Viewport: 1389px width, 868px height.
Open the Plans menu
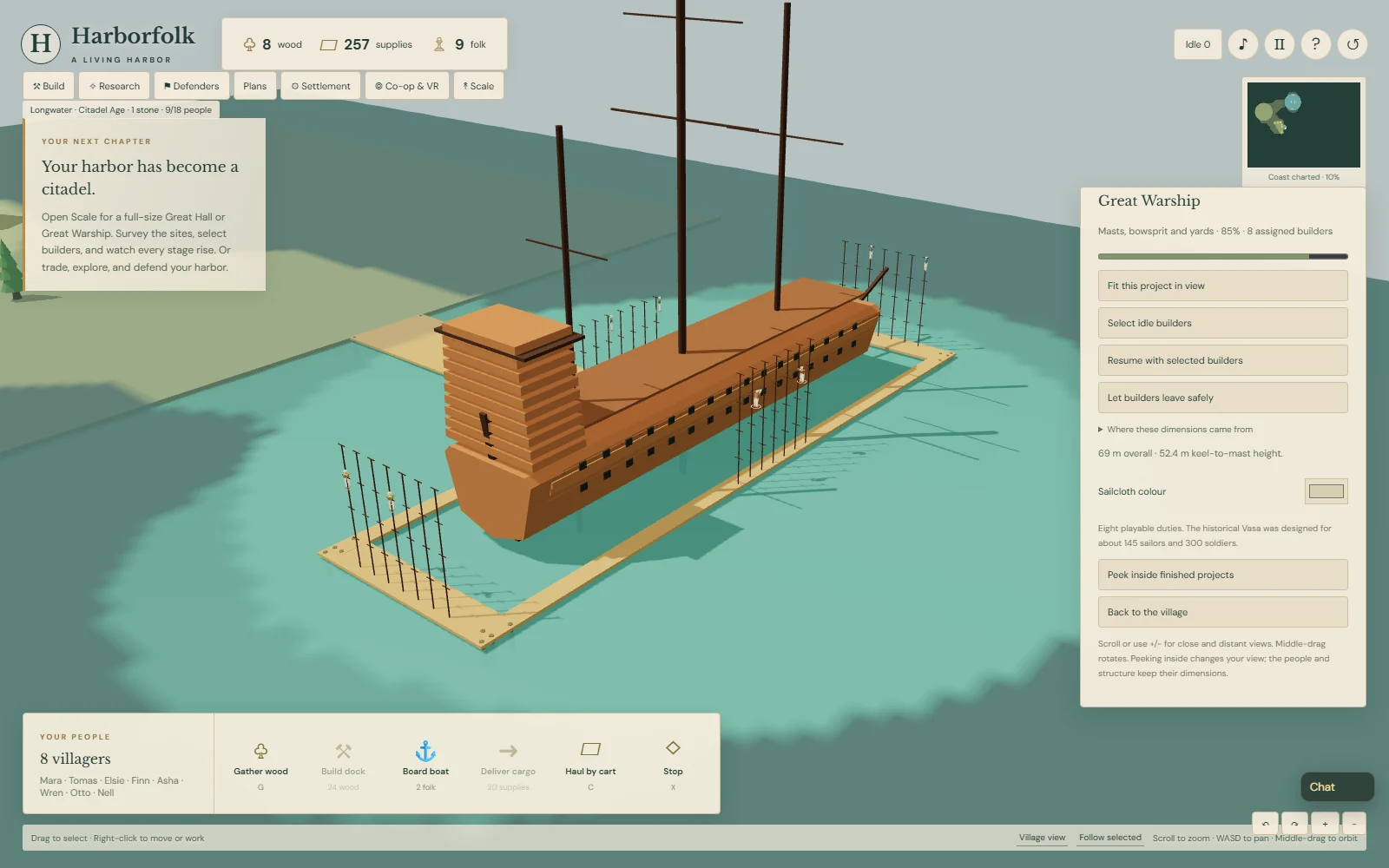255,86
